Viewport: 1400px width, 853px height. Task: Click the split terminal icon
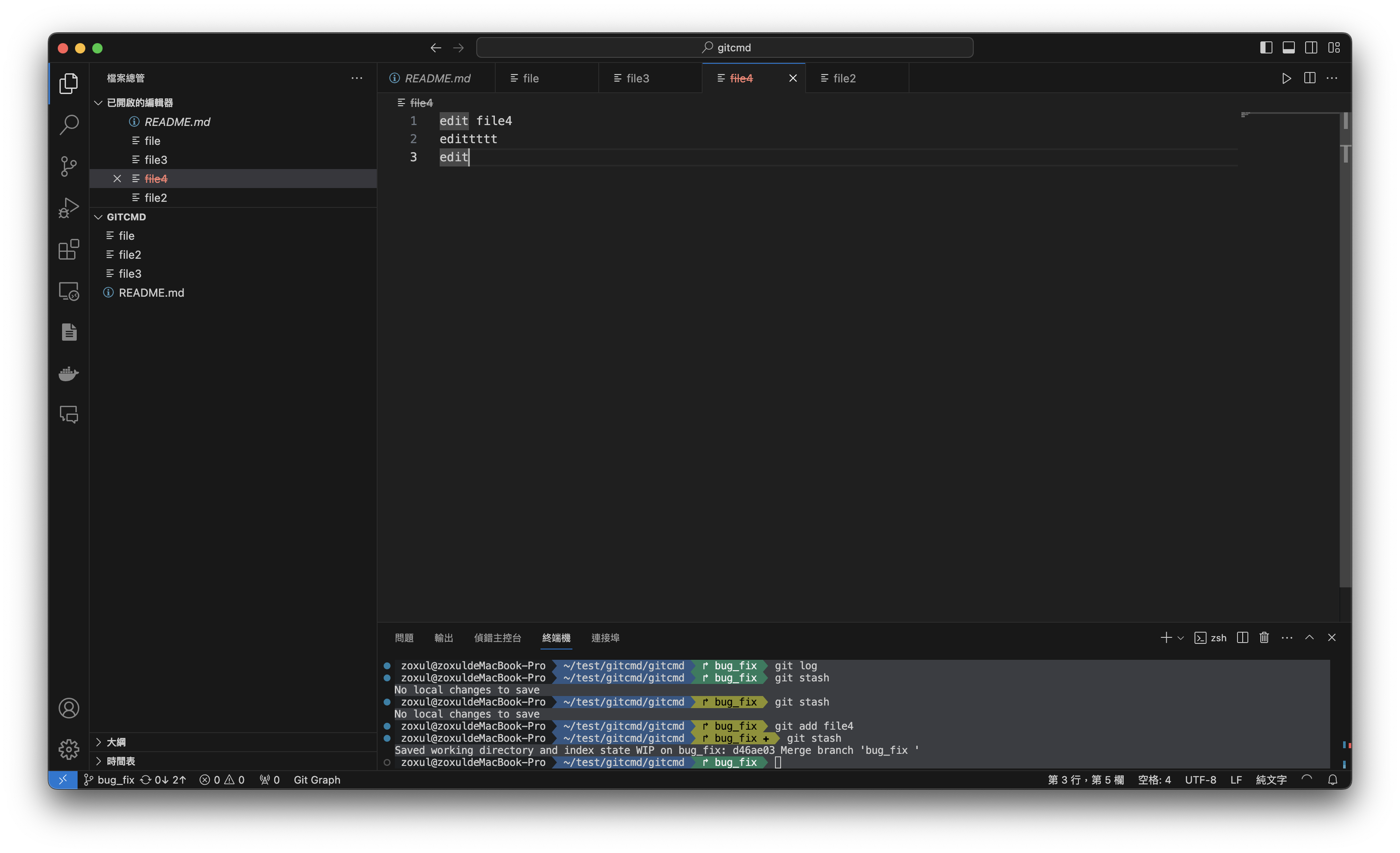[1242, 638]
